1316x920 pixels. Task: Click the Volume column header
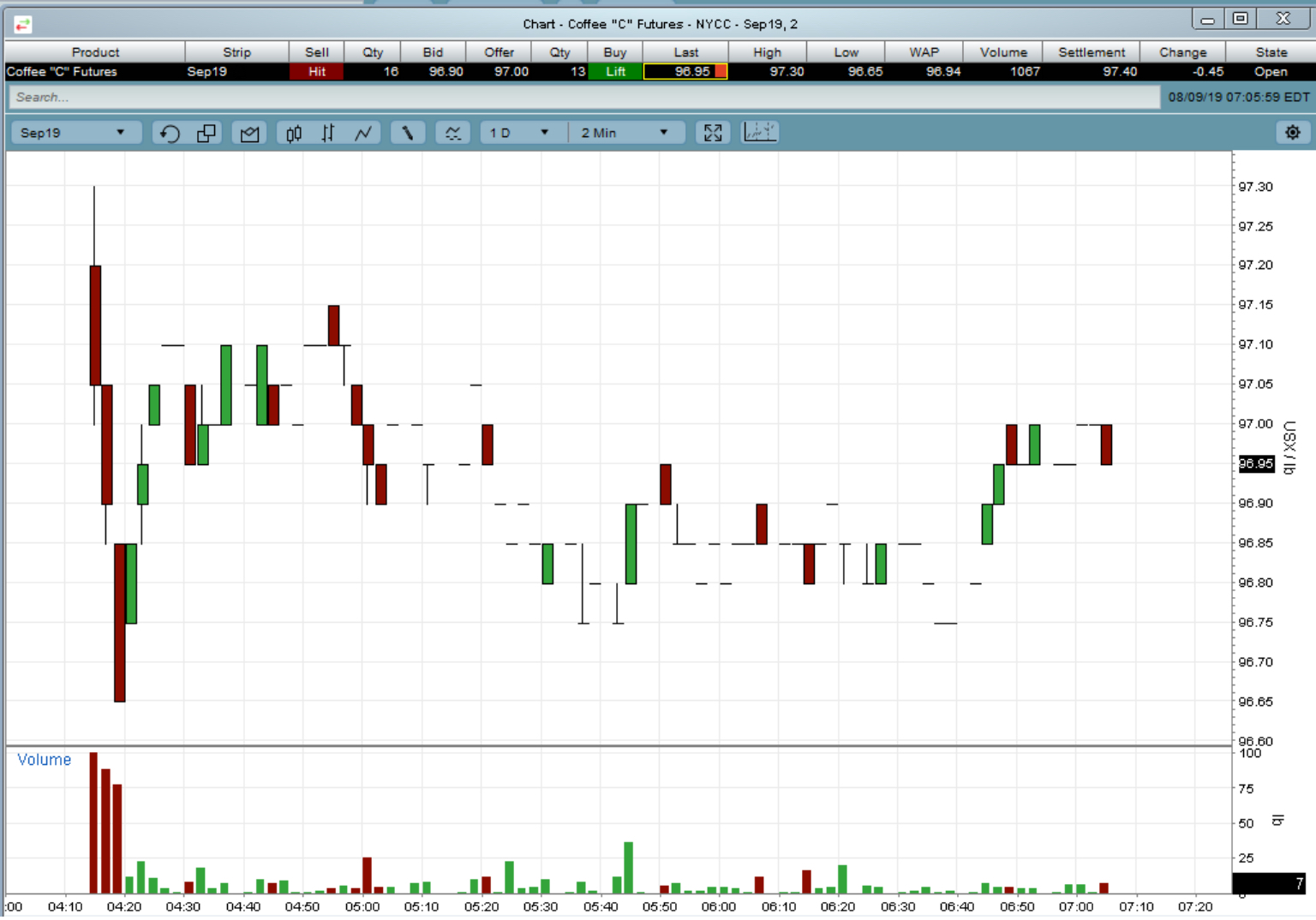coord(1003,52)
